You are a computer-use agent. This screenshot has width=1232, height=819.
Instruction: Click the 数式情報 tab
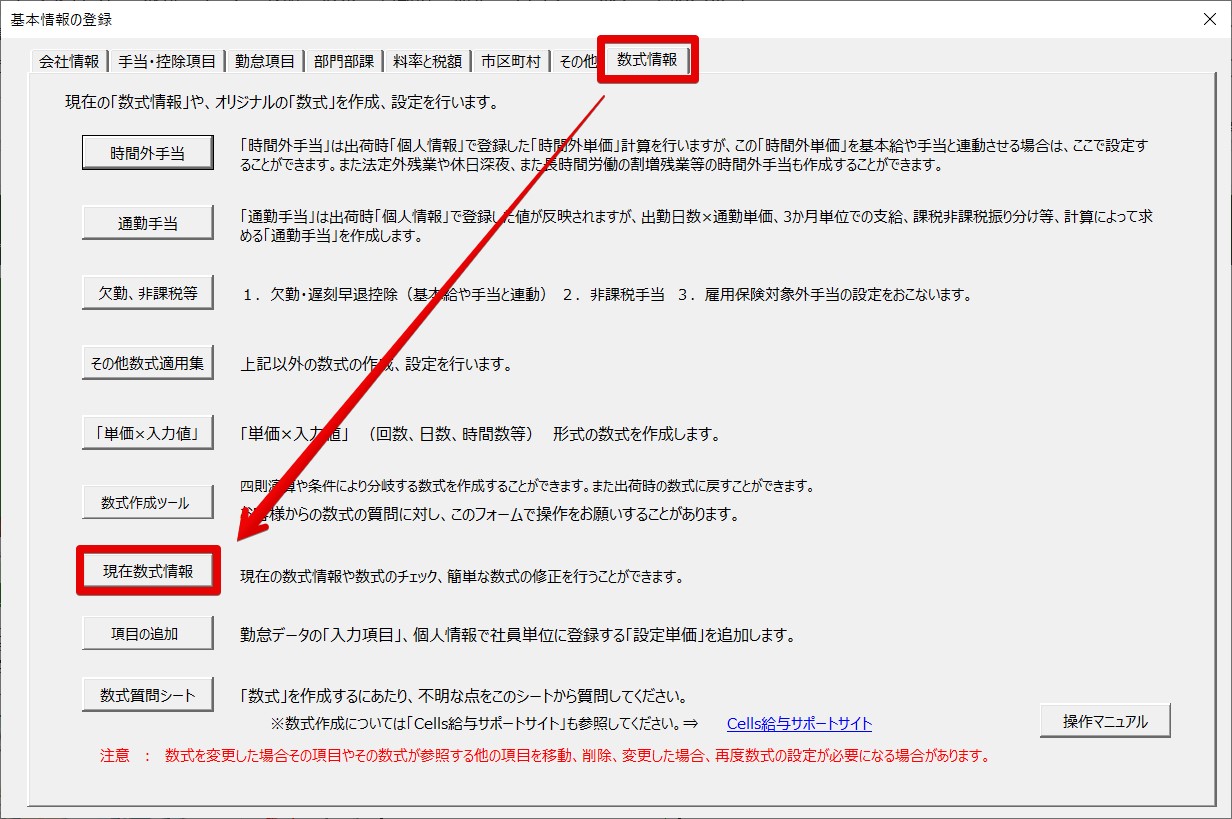(647, 60)
